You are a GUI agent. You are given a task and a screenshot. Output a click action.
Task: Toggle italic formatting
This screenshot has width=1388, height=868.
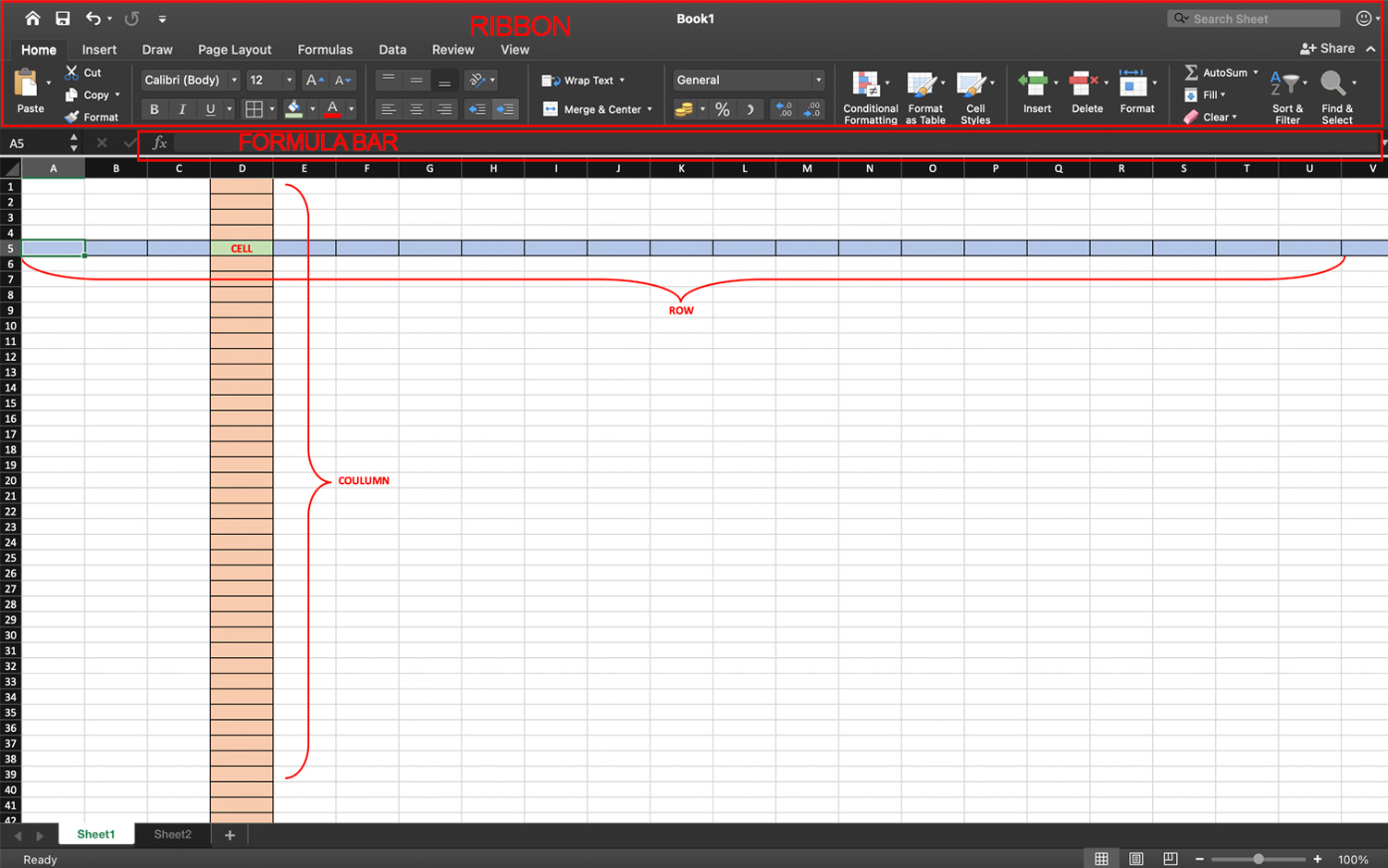pyautogui.click(x=182, y=109)
